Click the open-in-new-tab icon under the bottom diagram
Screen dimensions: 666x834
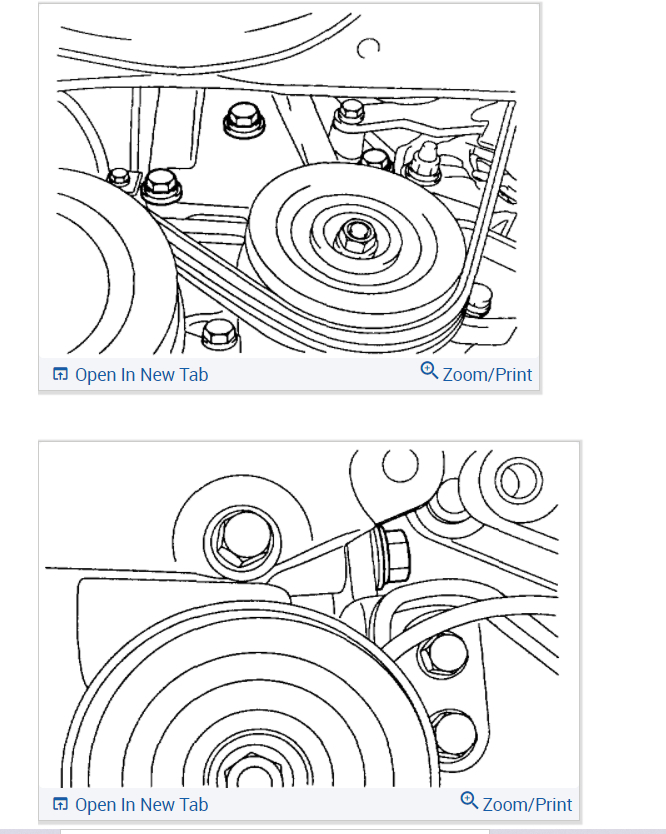(x=60, y=804)
